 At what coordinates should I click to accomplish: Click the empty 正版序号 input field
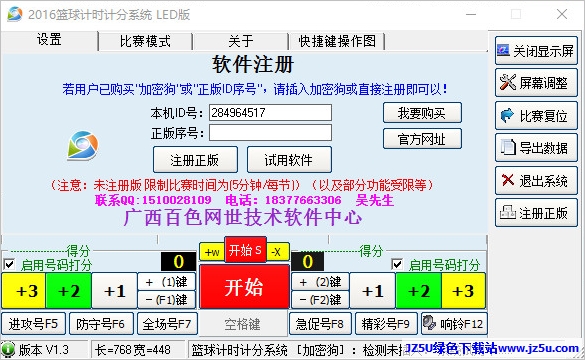tap(270, 132)
